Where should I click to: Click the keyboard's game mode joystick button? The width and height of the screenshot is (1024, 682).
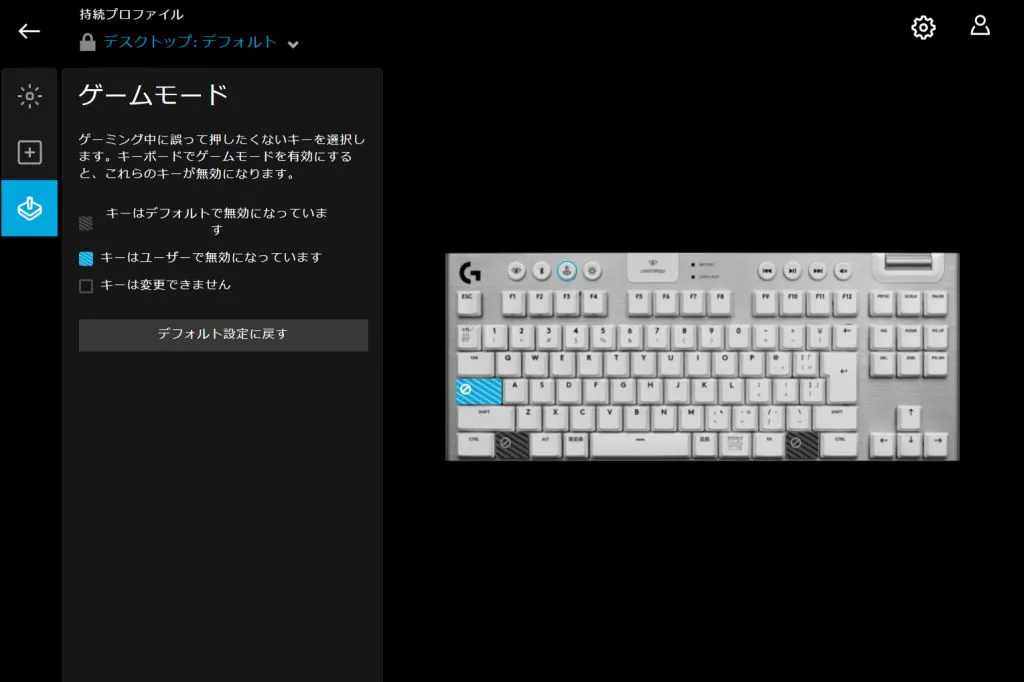[567, 270]
